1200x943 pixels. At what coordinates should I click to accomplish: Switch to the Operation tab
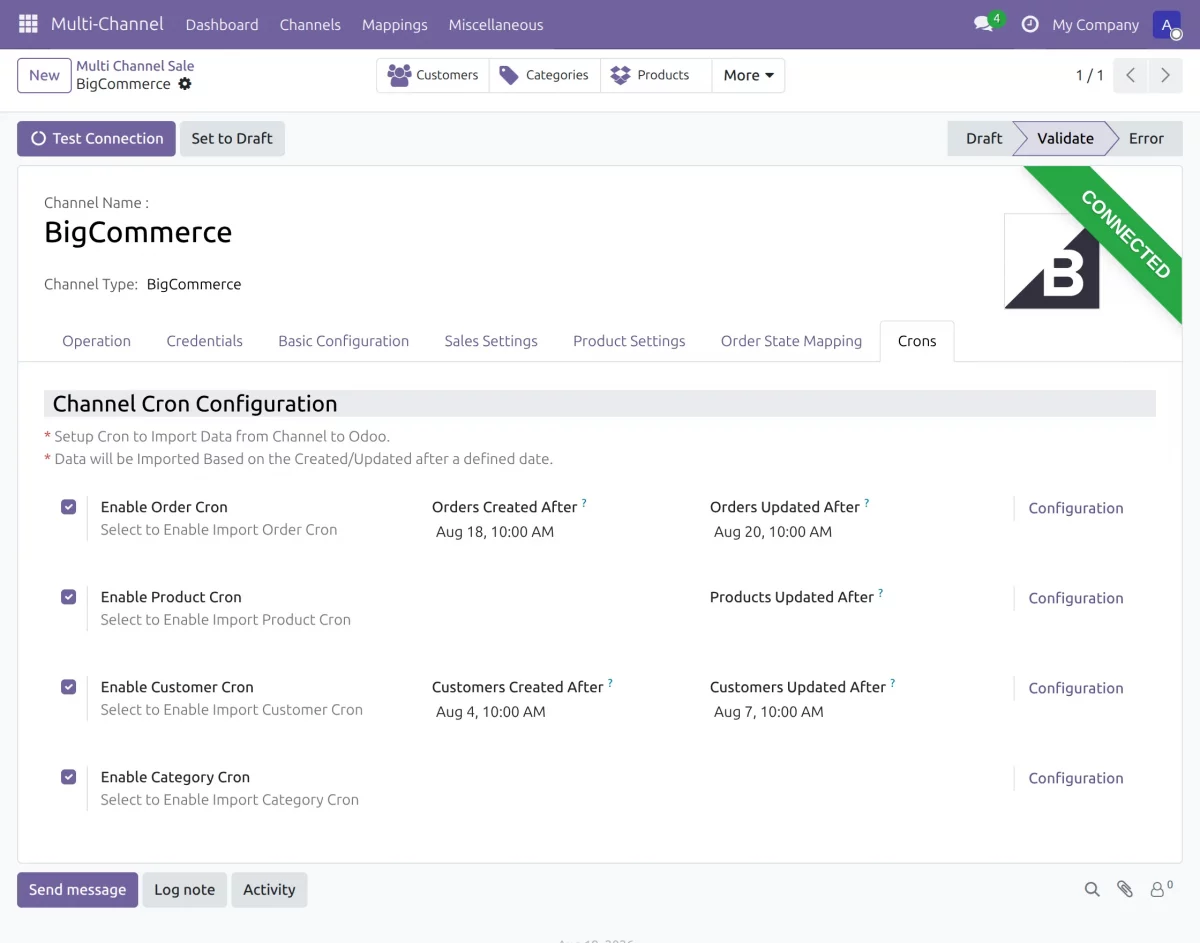coord(96,341)
